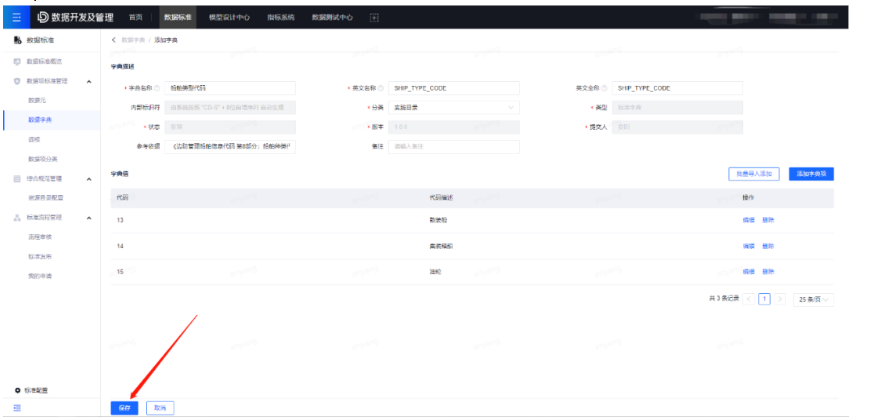Go to next page in pagination
This screenshot has height=420, width=893.
(x=780, y=299)
